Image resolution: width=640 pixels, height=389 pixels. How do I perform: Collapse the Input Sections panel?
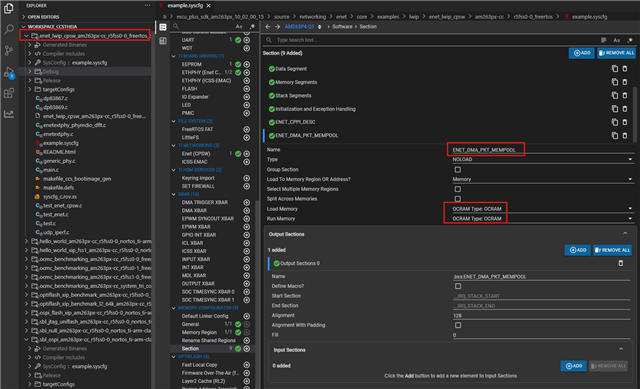pos(621,349)
